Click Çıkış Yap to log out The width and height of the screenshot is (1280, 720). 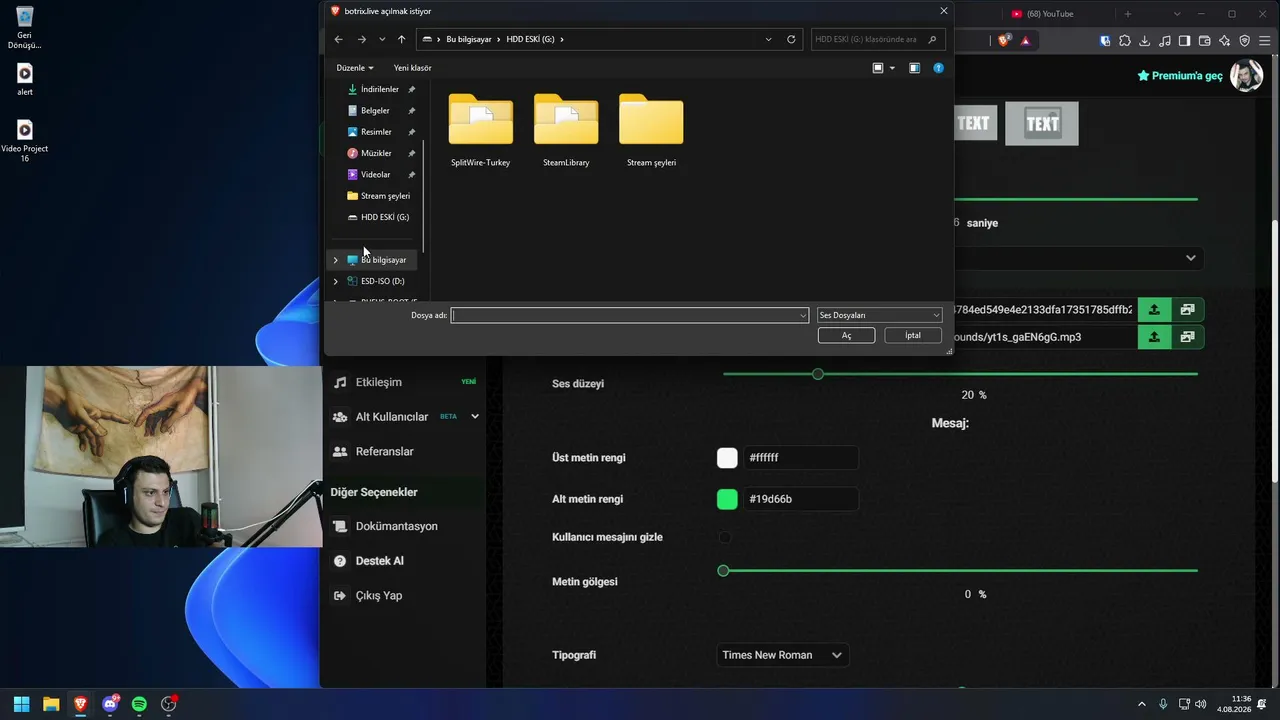[379, 595]
